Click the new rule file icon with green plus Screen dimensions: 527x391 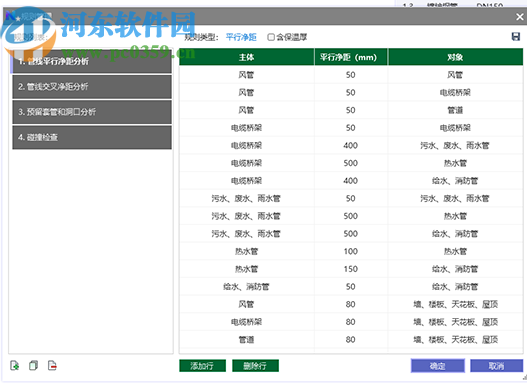click(15, 365)
